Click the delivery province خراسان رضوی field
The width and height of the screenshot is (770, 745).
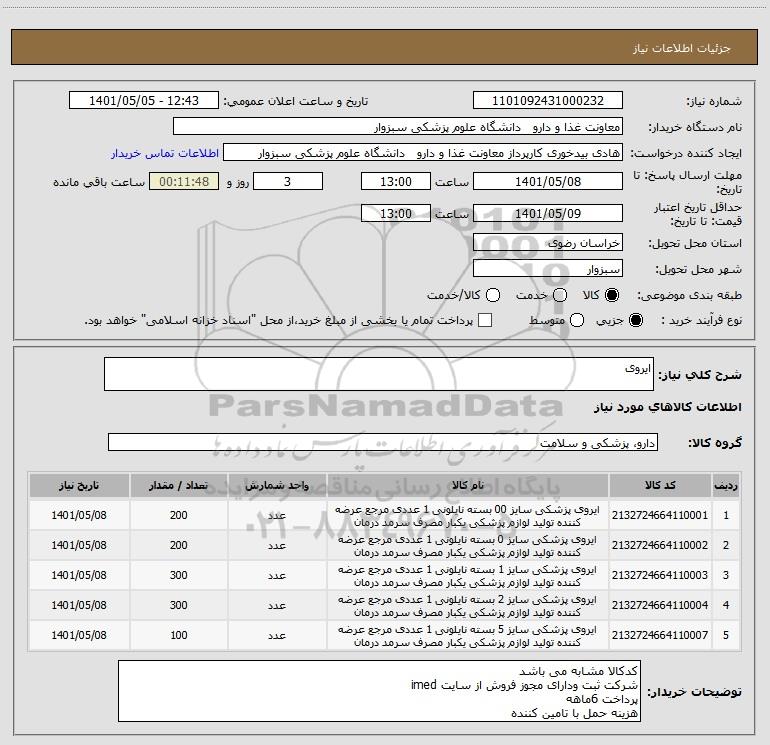[548, 242]
